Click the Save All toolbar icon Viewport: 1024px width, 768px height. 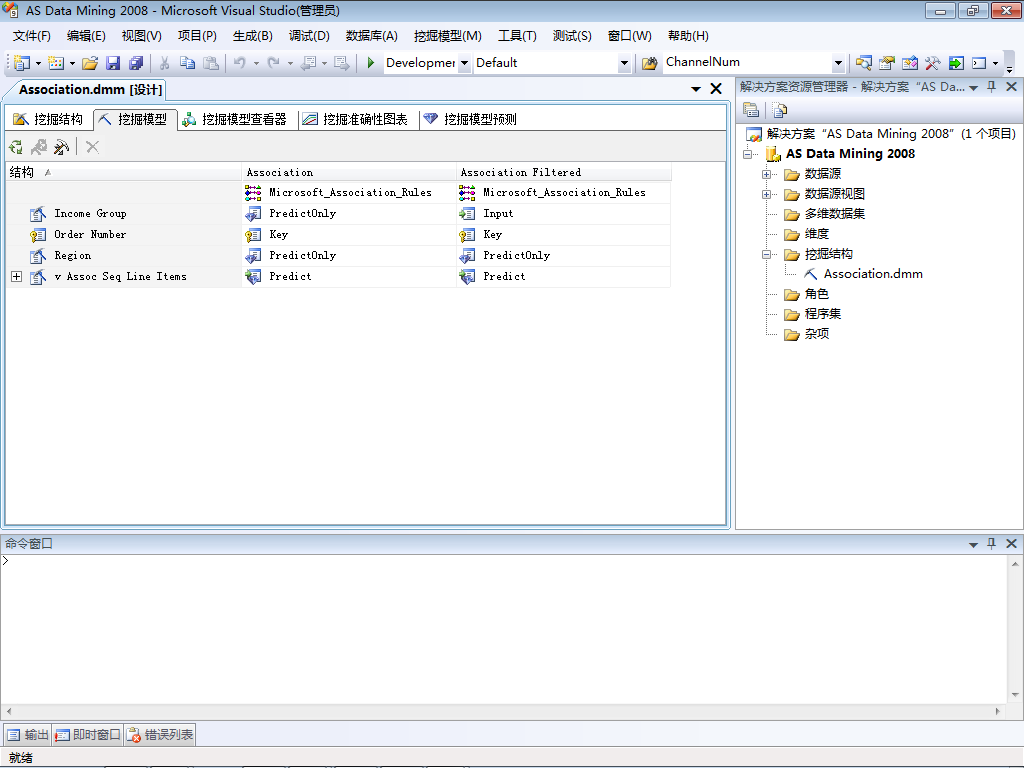(x=136, y=63)
